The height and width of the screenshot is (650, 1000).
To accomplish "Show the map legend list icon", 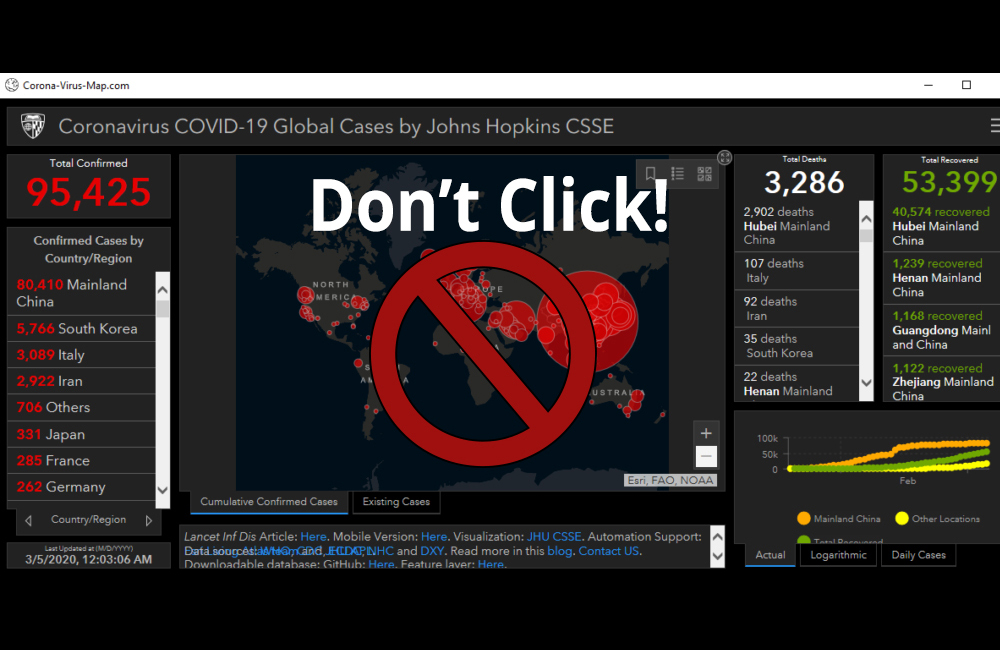I will (677, 174).
